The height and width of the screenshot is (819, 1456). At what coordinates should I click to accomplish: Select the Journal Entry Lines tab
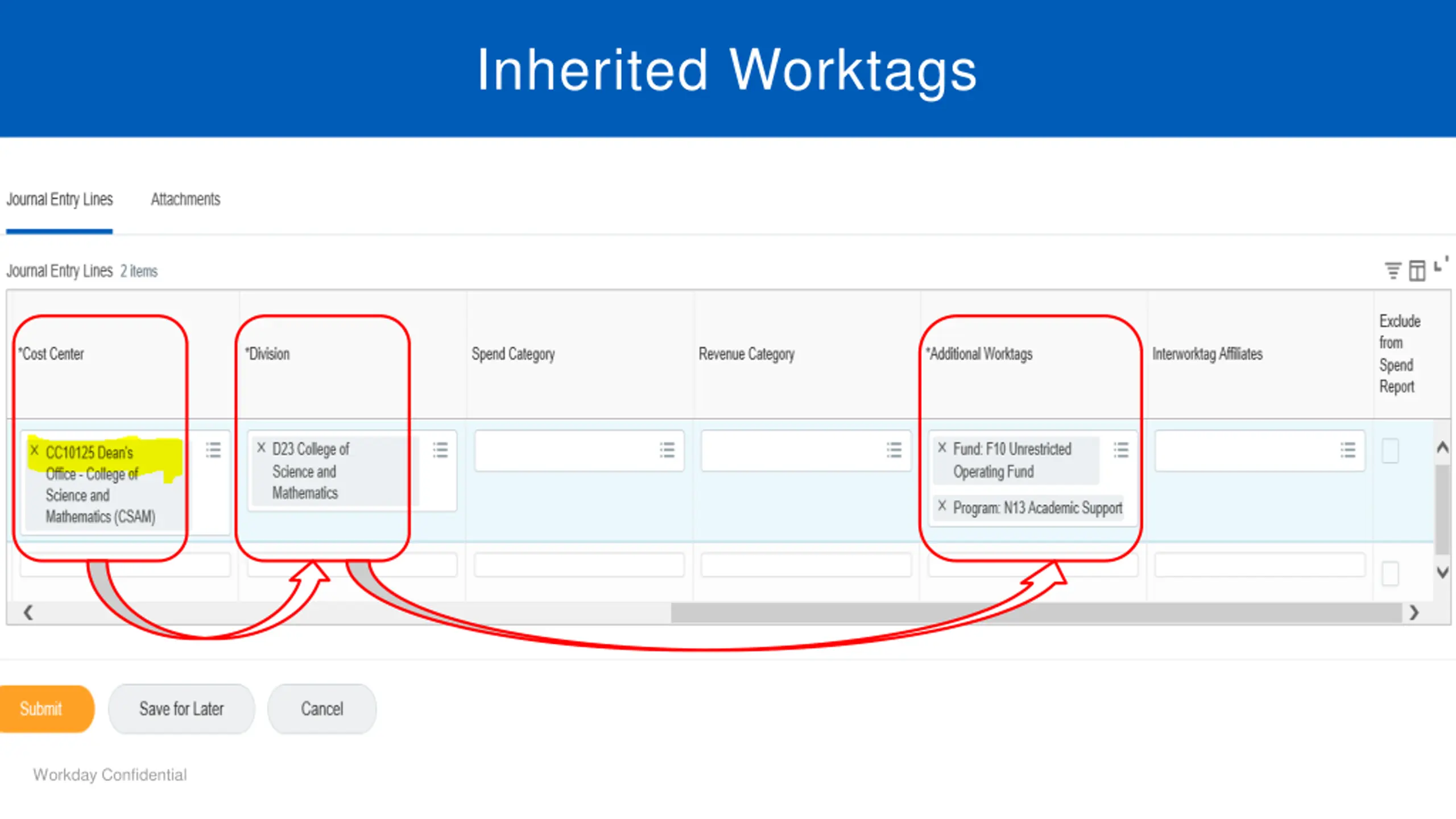[x=60, y=200]
